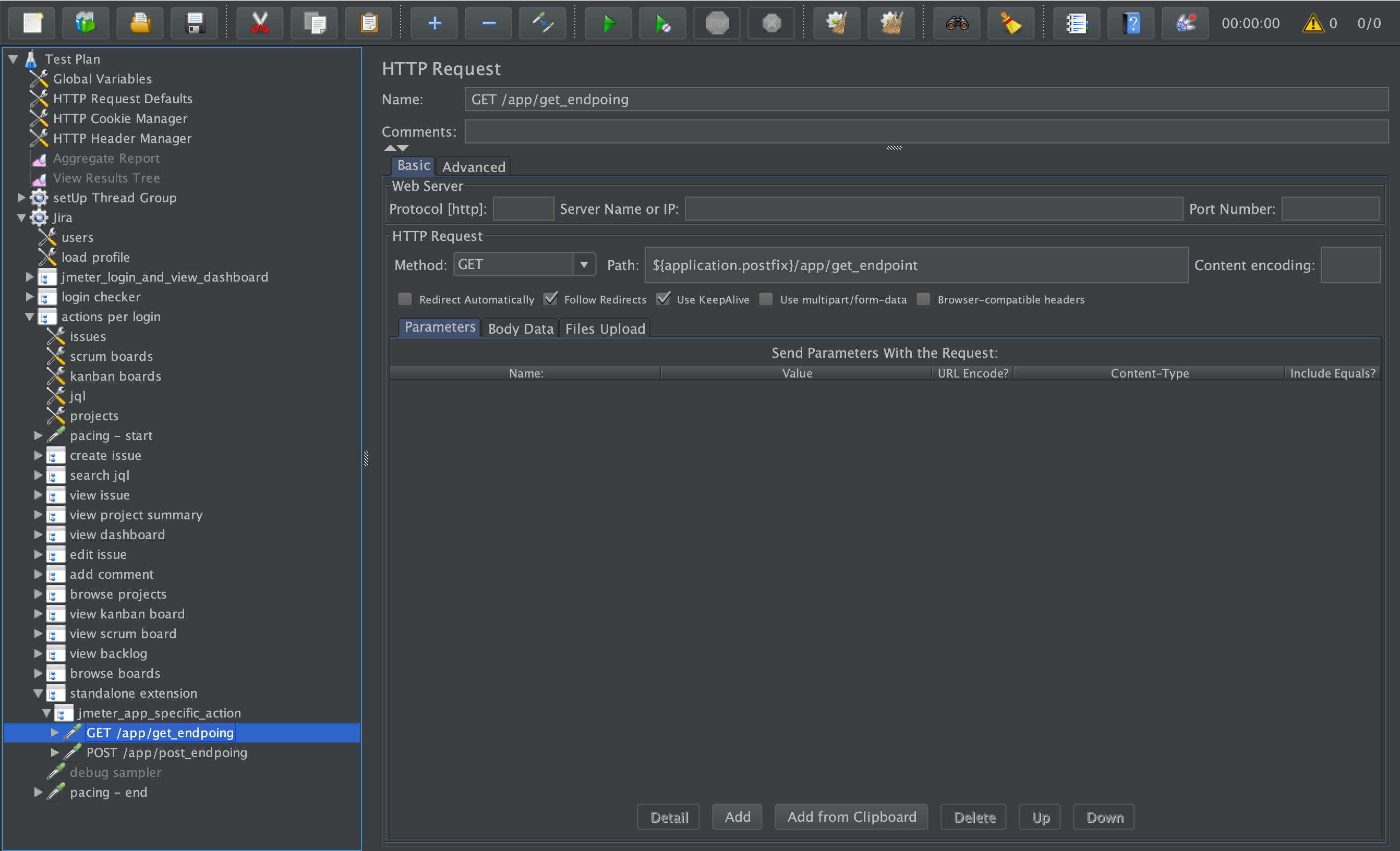This screenshot has height=851, width=1400.
Task: Click the Detail button
Action: coord(668,817)
